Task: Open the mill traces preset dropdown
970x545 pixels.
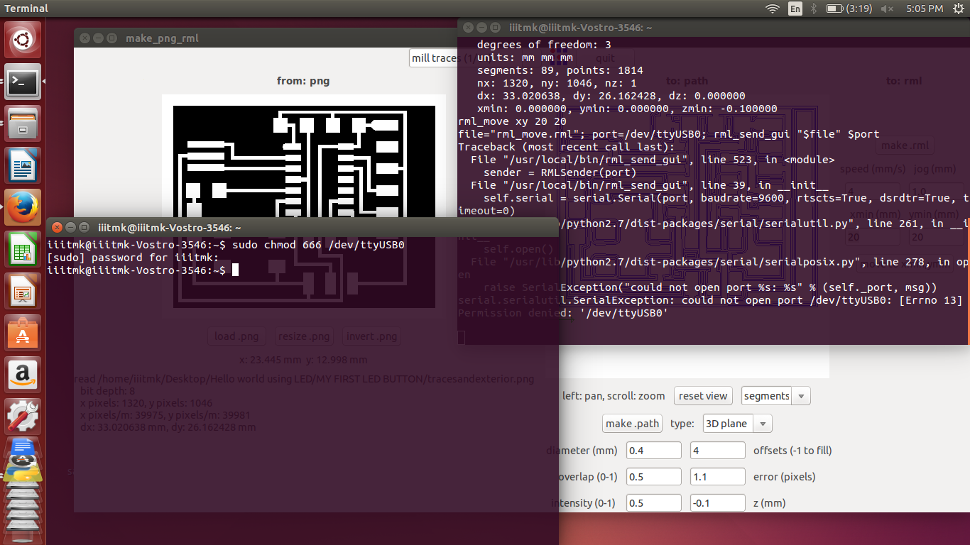Action: coord(434,58)
